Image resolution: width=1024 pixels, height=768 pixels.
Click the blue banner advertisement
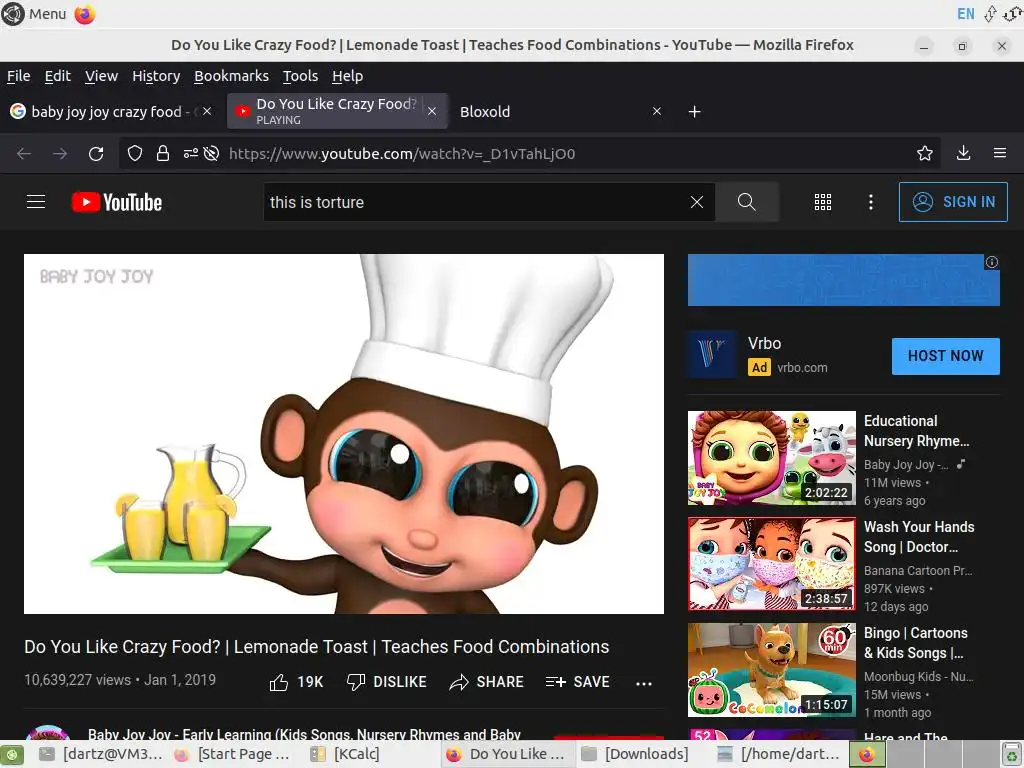pos(844,280)
